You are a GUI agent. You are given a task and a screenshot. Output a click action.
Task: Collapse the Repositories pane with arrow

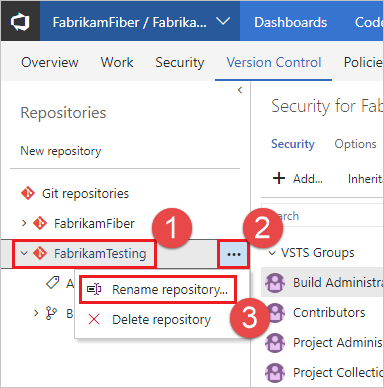click(240, 90)
